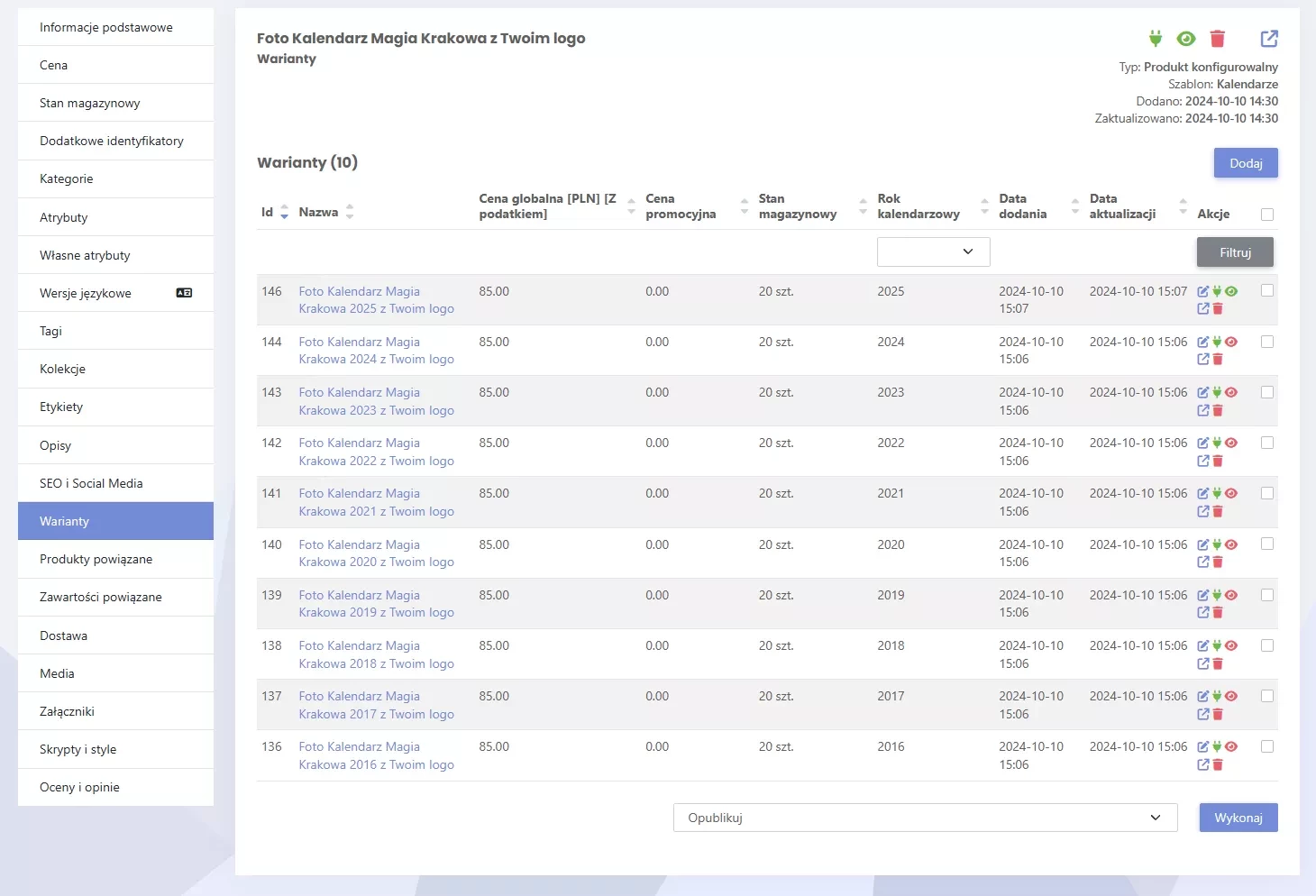Image resolution: width=1316 pixels, height=896 pixels.
Task: Open the Rok kalendarzowy filter dropdown
Action: (x=934, y=251)
